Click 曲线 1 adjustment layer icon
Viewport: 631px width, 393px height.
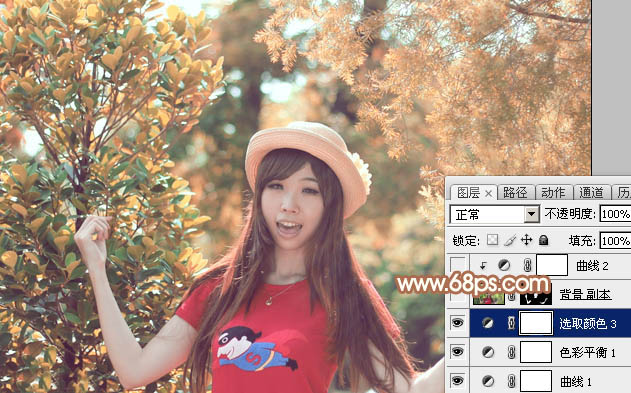click(488, 381)
